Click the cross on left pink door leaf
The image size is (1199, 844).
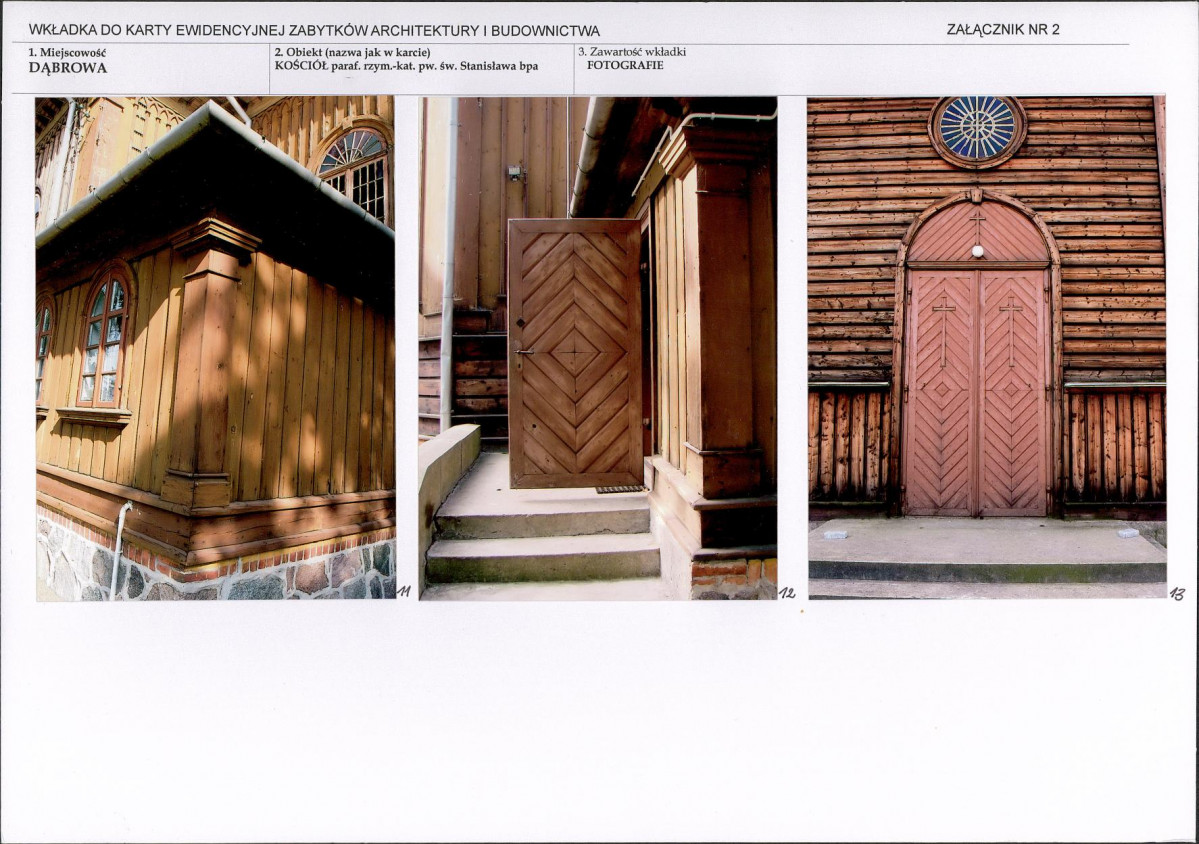coord(944,329)
